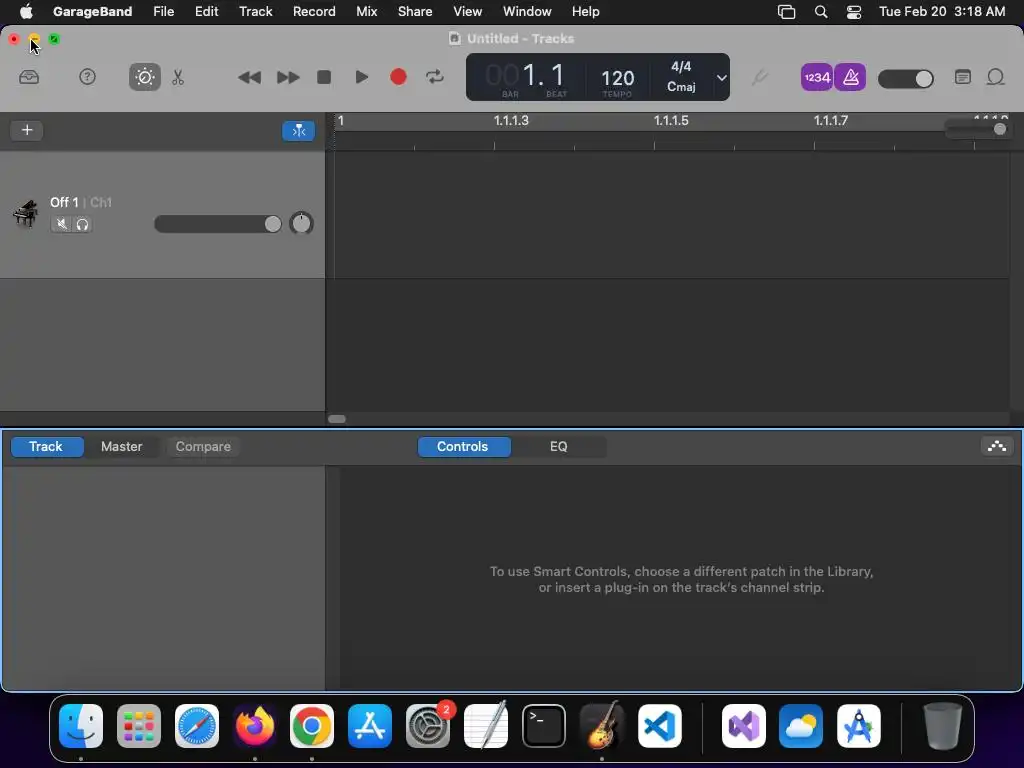The height and width of the screenshot is (768, 1024).
Task: Open the Loop Browser button
Action: pos(995,77)
